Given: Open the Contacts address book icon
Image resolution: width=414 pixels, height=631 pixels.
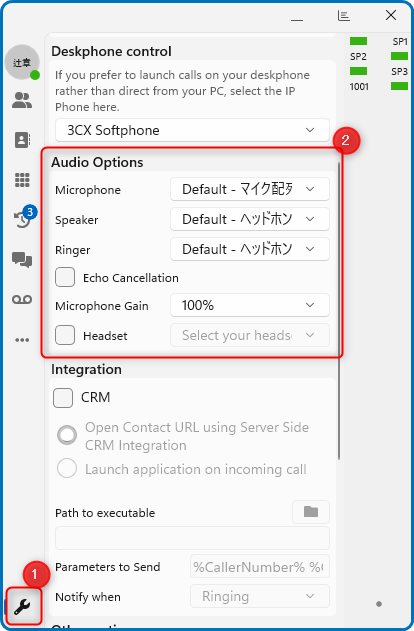Looking at the screenshot, I should tap(22, 140).
